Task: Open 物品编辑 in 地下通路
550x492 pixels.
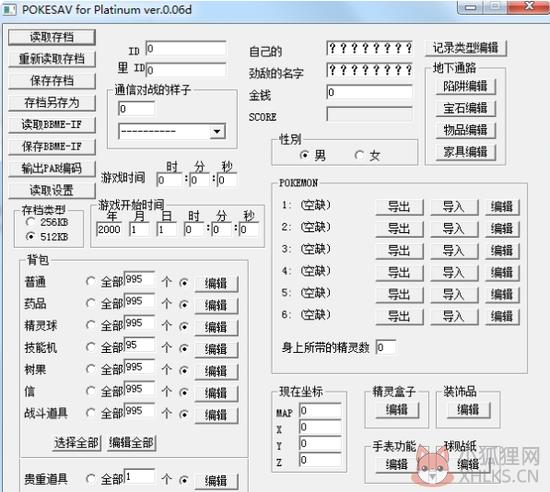Action: click(465, 130)
